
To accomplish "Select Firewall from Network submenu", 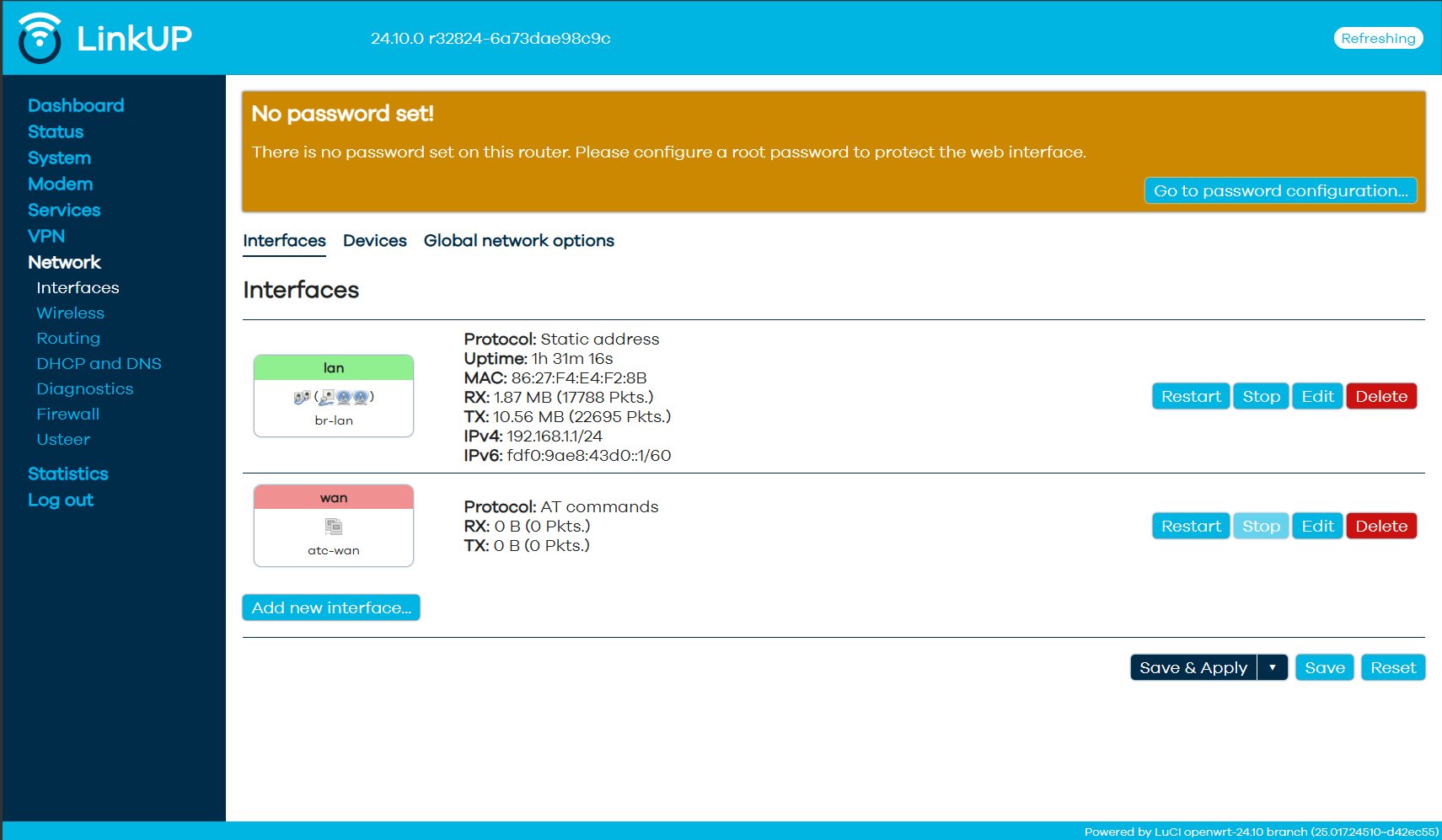I will tap(67, 414).
